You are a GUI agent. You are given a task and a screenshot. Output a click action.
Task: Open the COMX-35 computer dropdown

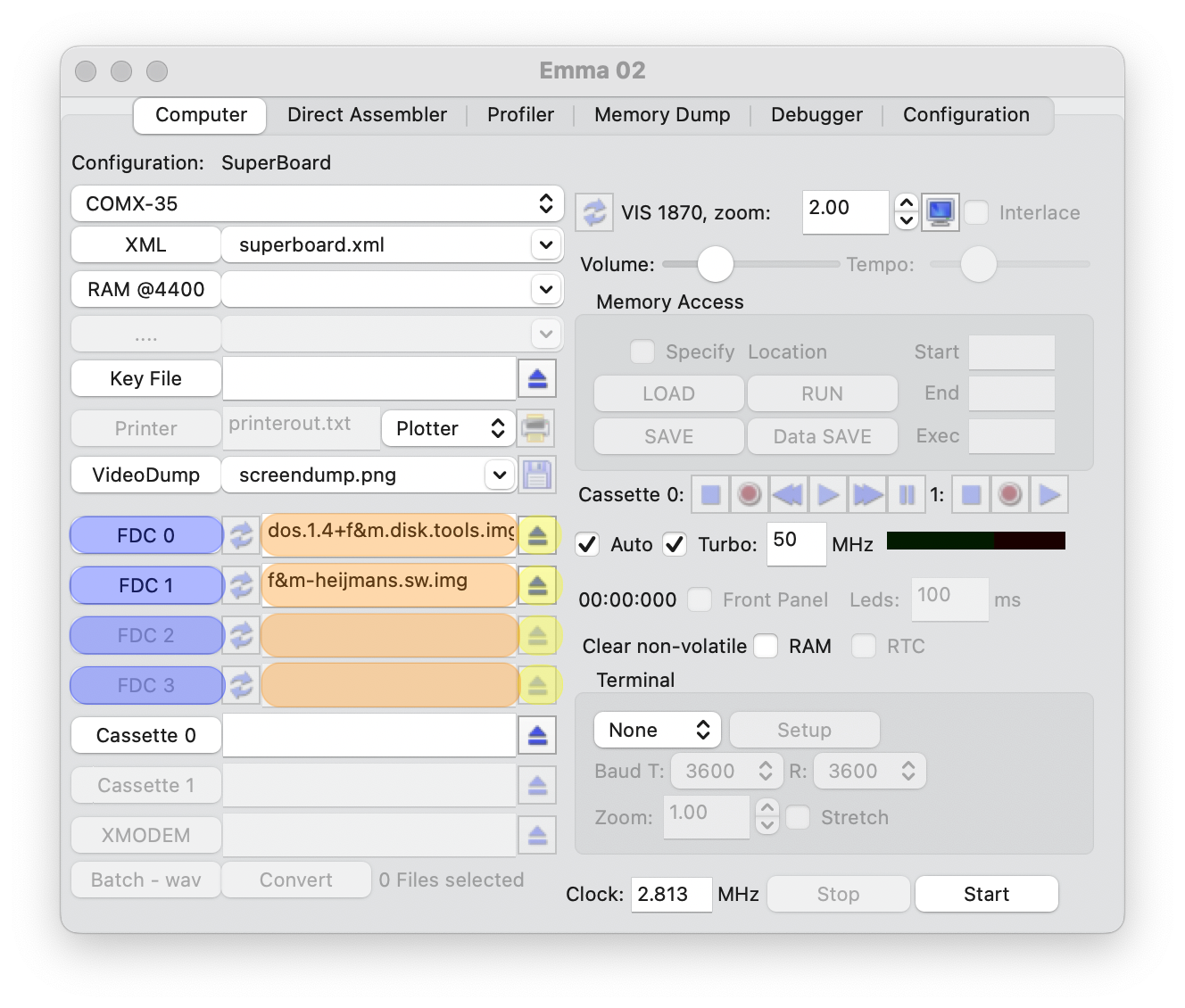pos(317,203)
